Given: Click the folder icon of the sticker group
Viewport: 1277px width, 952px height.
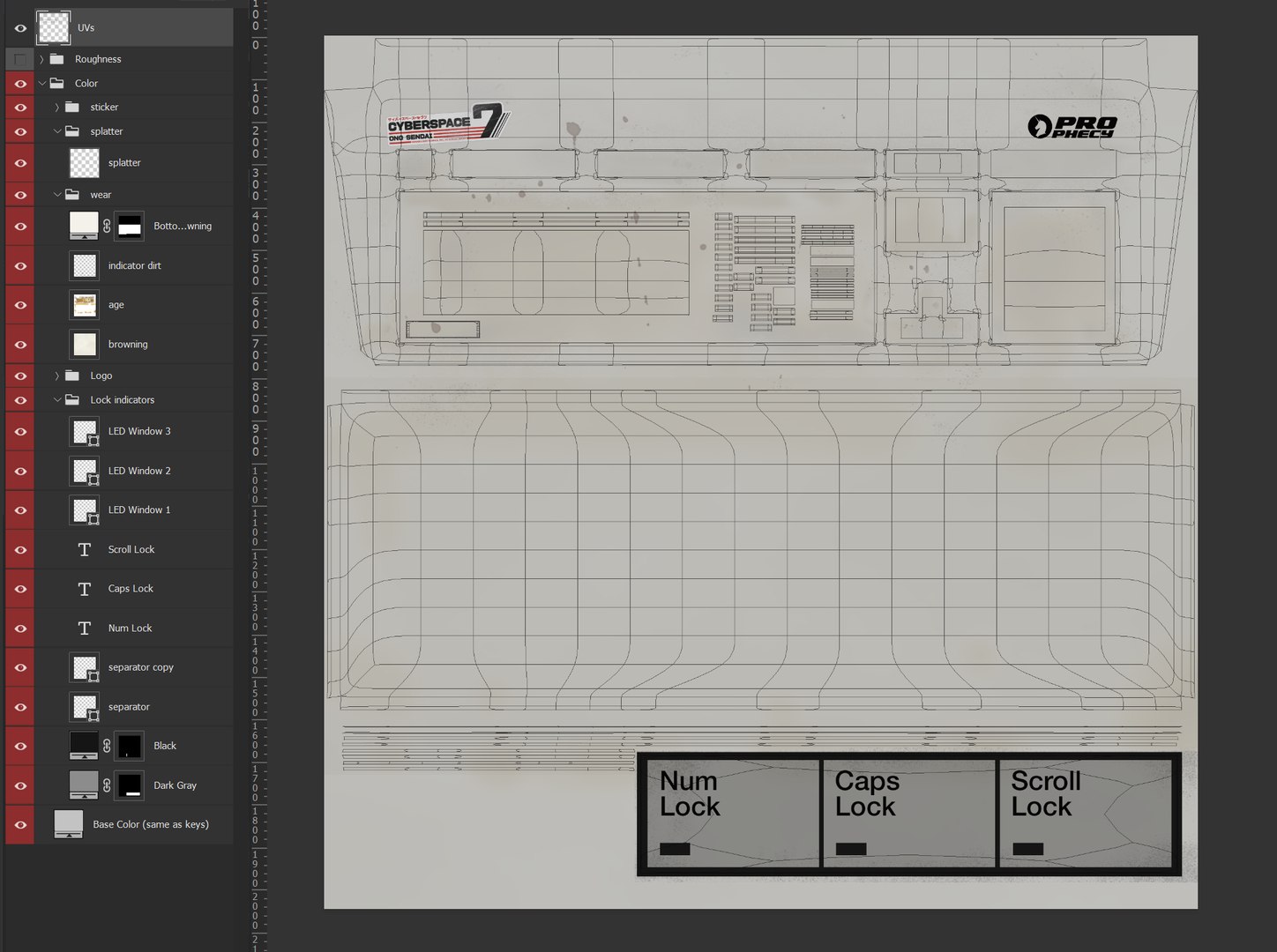Looking at the screenshot, I should coord(72,107).
